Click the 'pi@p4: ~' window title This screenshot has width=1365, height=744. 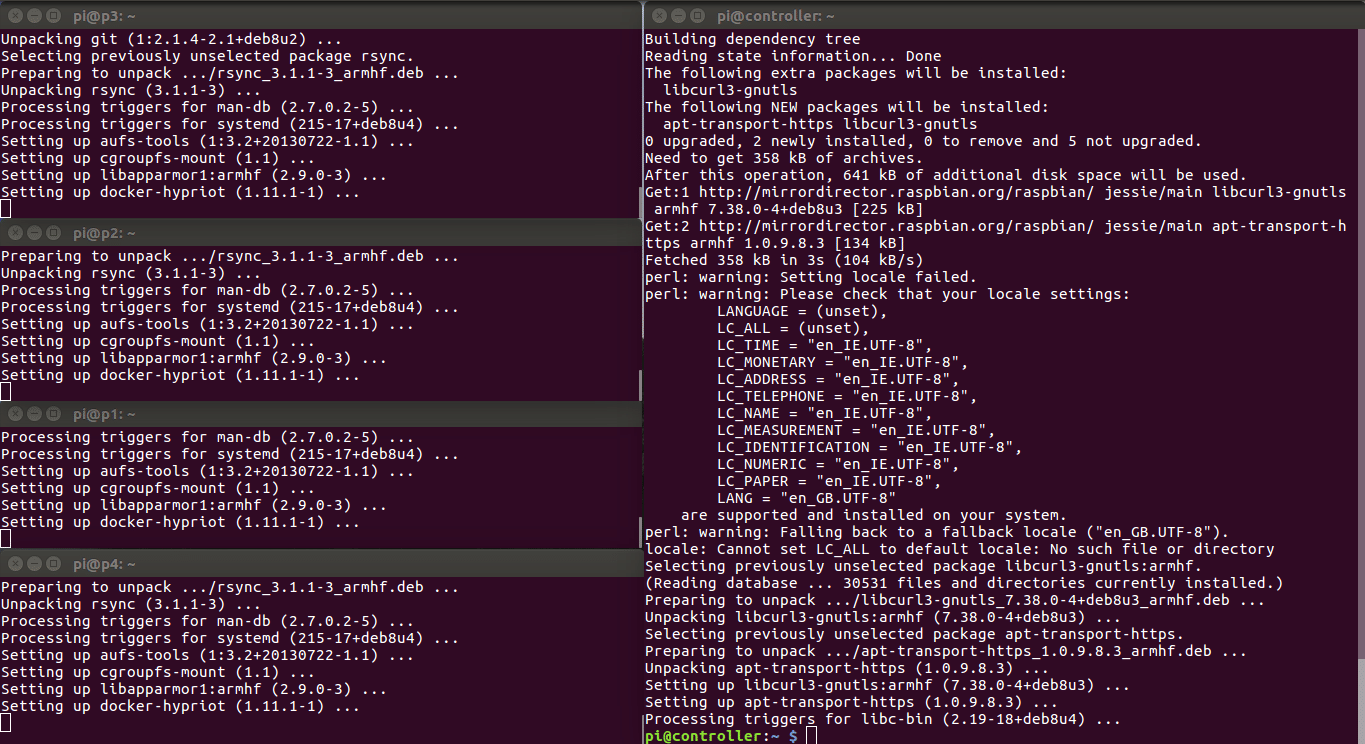(x=103, y=564)
